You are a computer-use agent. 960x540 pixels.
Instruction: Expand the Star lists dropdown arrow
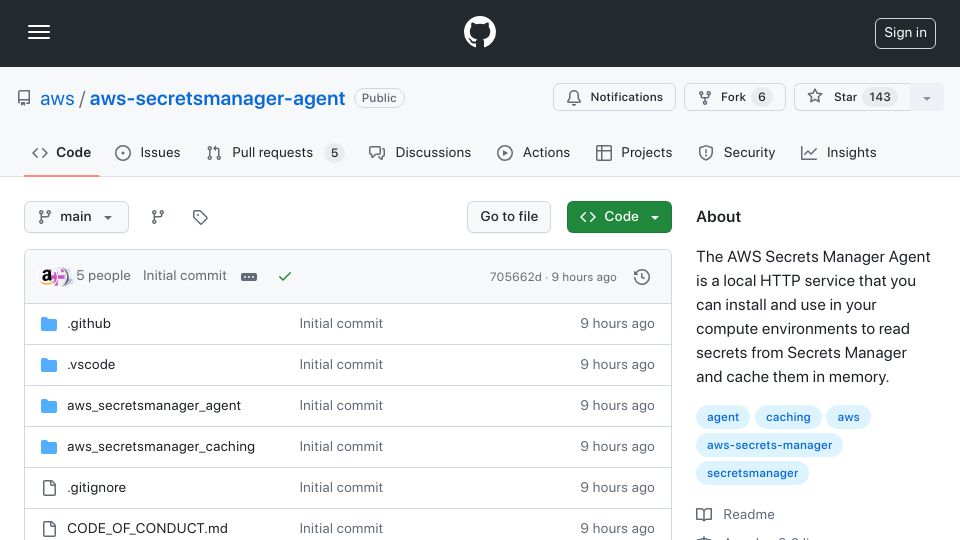click(x=927, y=97)
